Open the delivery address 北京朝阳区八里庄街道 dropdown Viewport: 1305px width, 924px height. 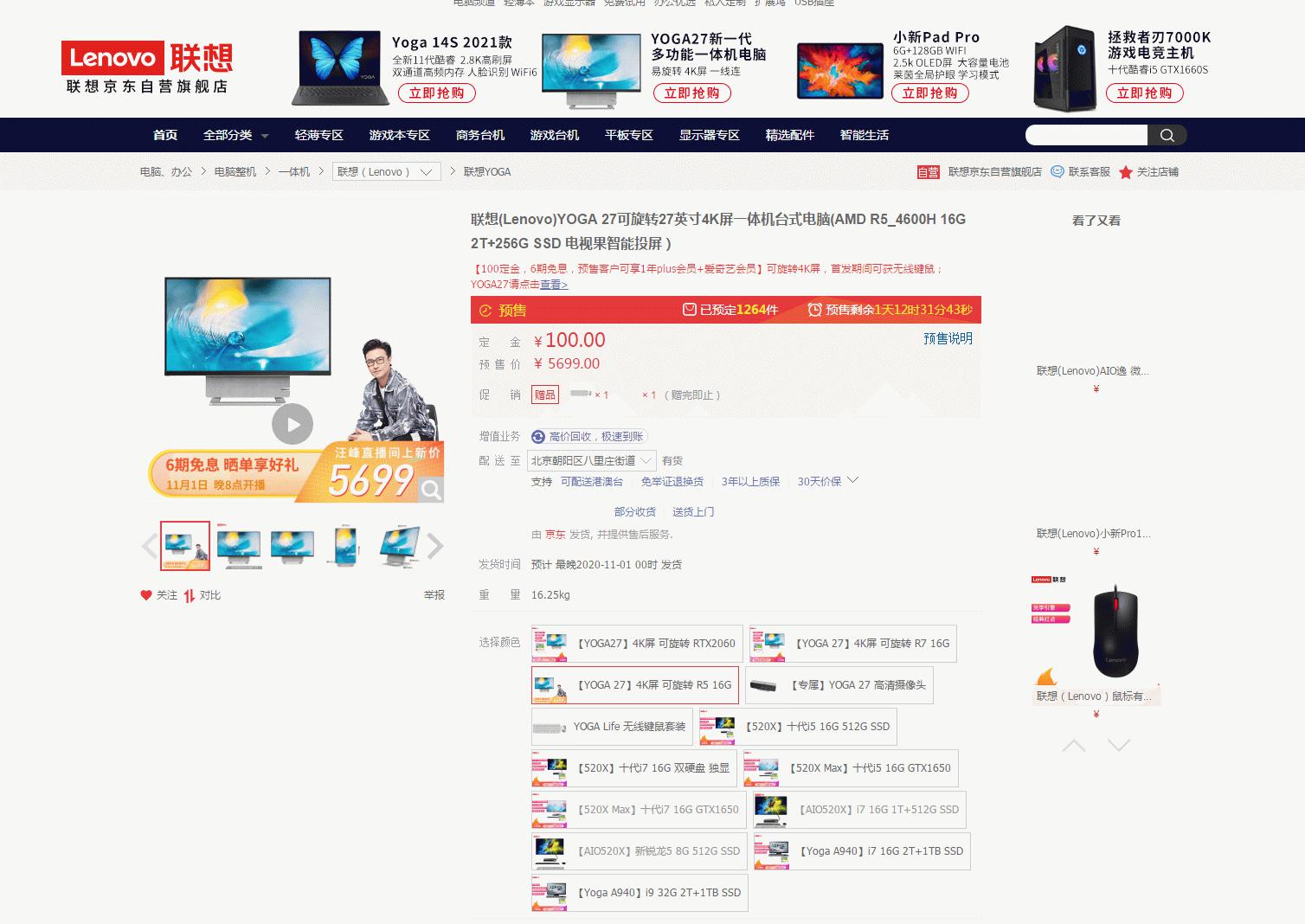pyautogui.click(x=591, y=460)
